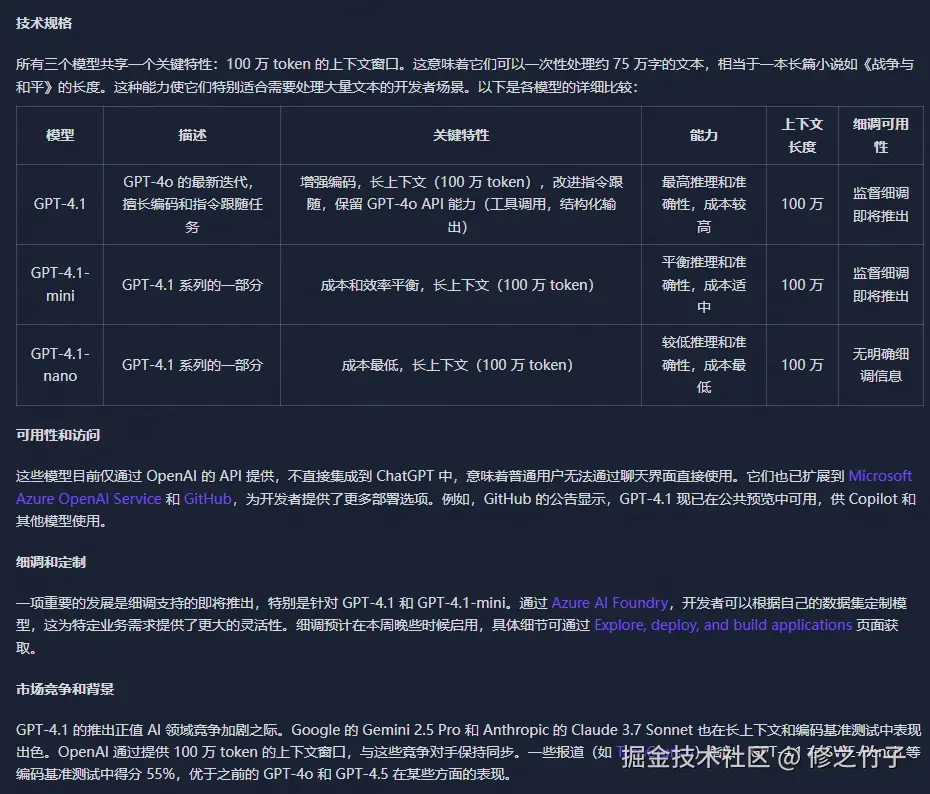Select the 监督细调即将推出 cell for GPT-4.1
Screen dimensions: 930x794
880,204
